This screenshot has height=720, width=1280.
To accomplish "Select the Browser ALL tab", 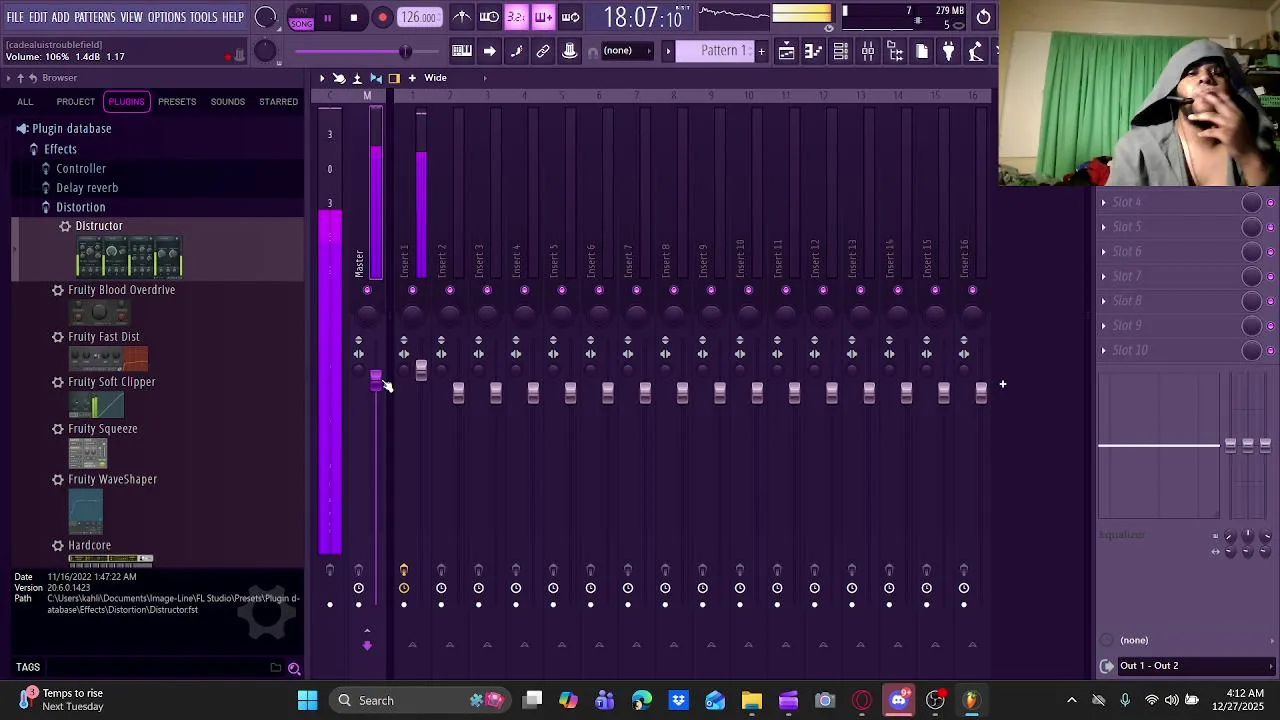I will coord(25,101).
